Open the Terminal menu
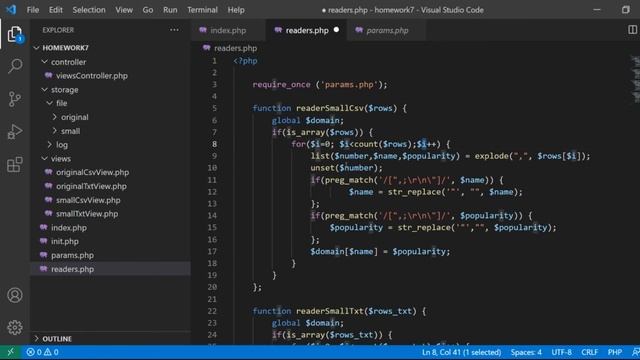The width and height of the screenshot is (640, 360). (x=202, y=10)
